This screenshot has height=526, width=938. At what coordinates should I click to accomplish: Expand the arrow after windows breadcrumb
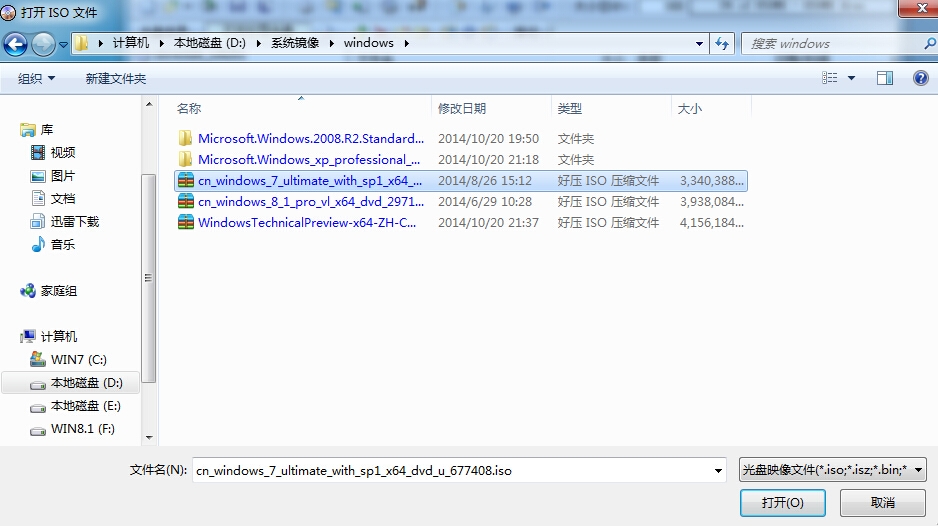pos(407,43)
